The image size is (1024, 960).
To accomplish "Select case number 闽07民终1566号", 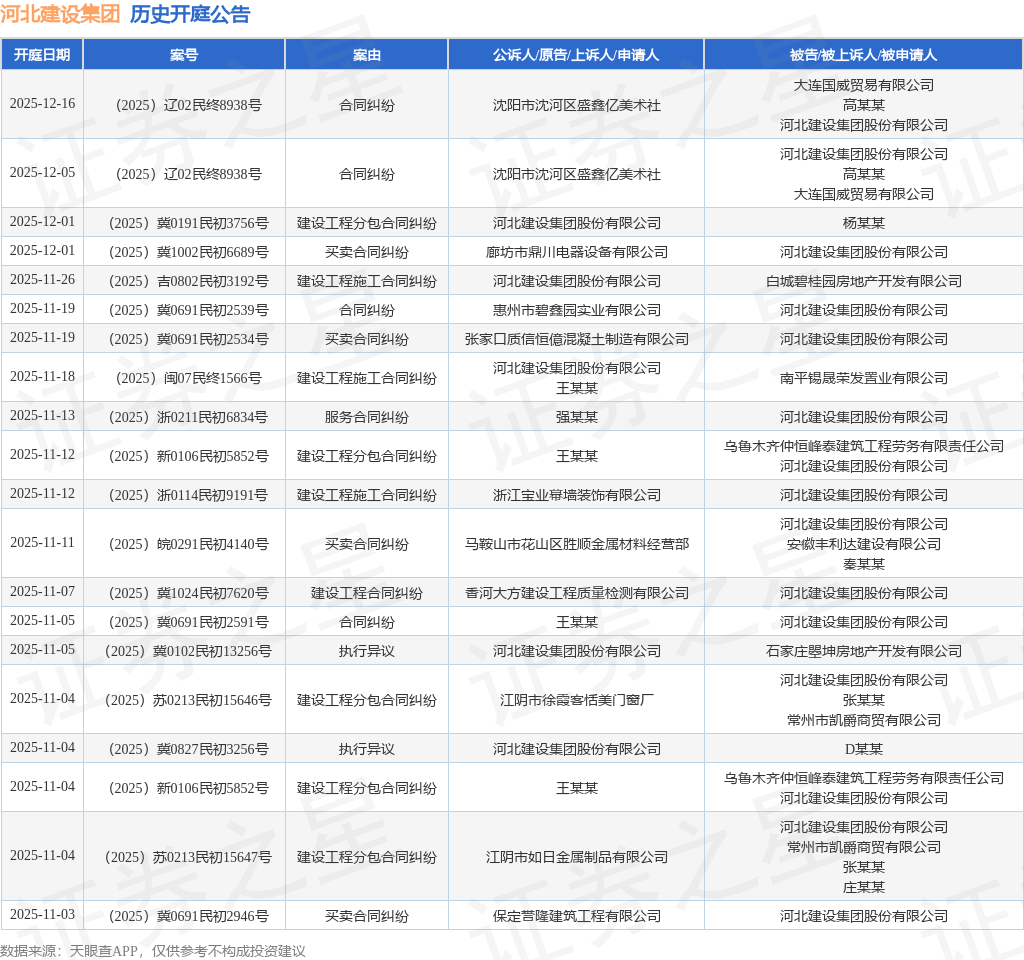I will tap(189, 378).
